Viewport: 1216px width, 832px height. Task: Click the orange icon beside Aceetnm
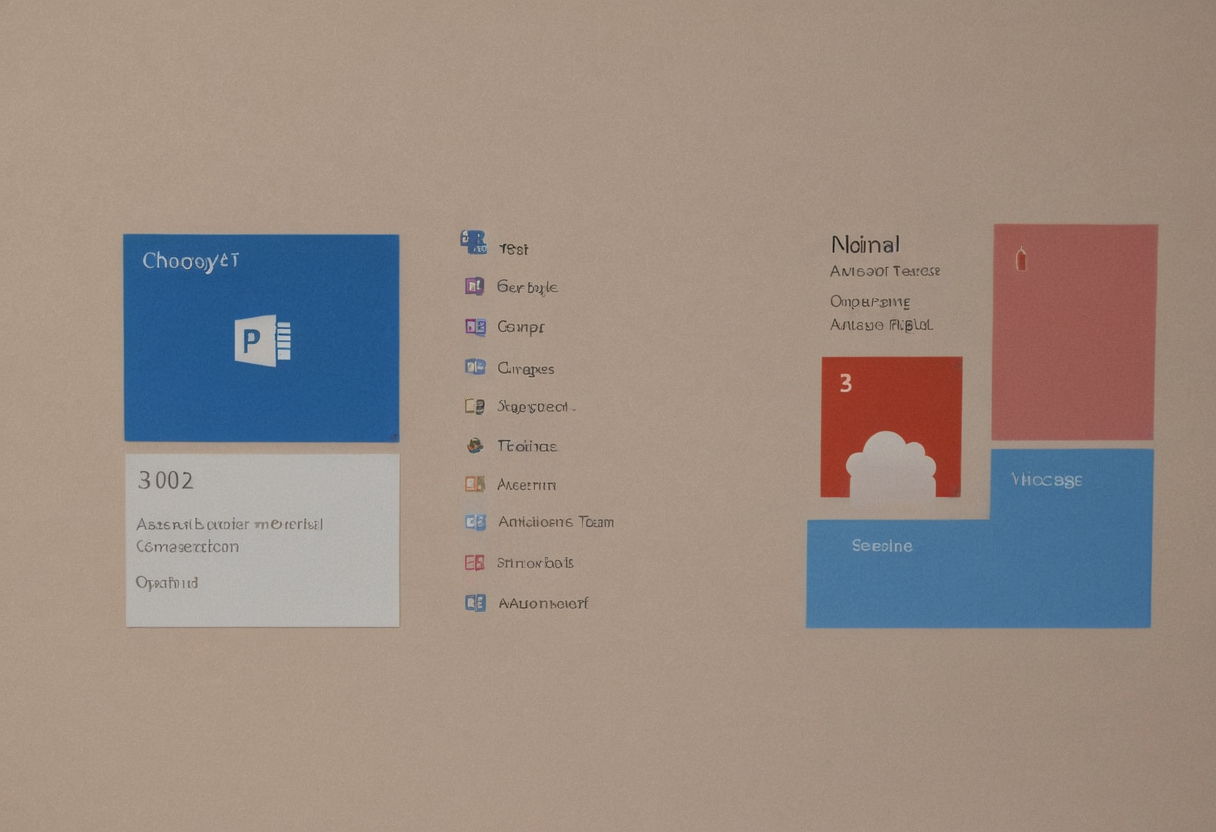tap(475, 484)
